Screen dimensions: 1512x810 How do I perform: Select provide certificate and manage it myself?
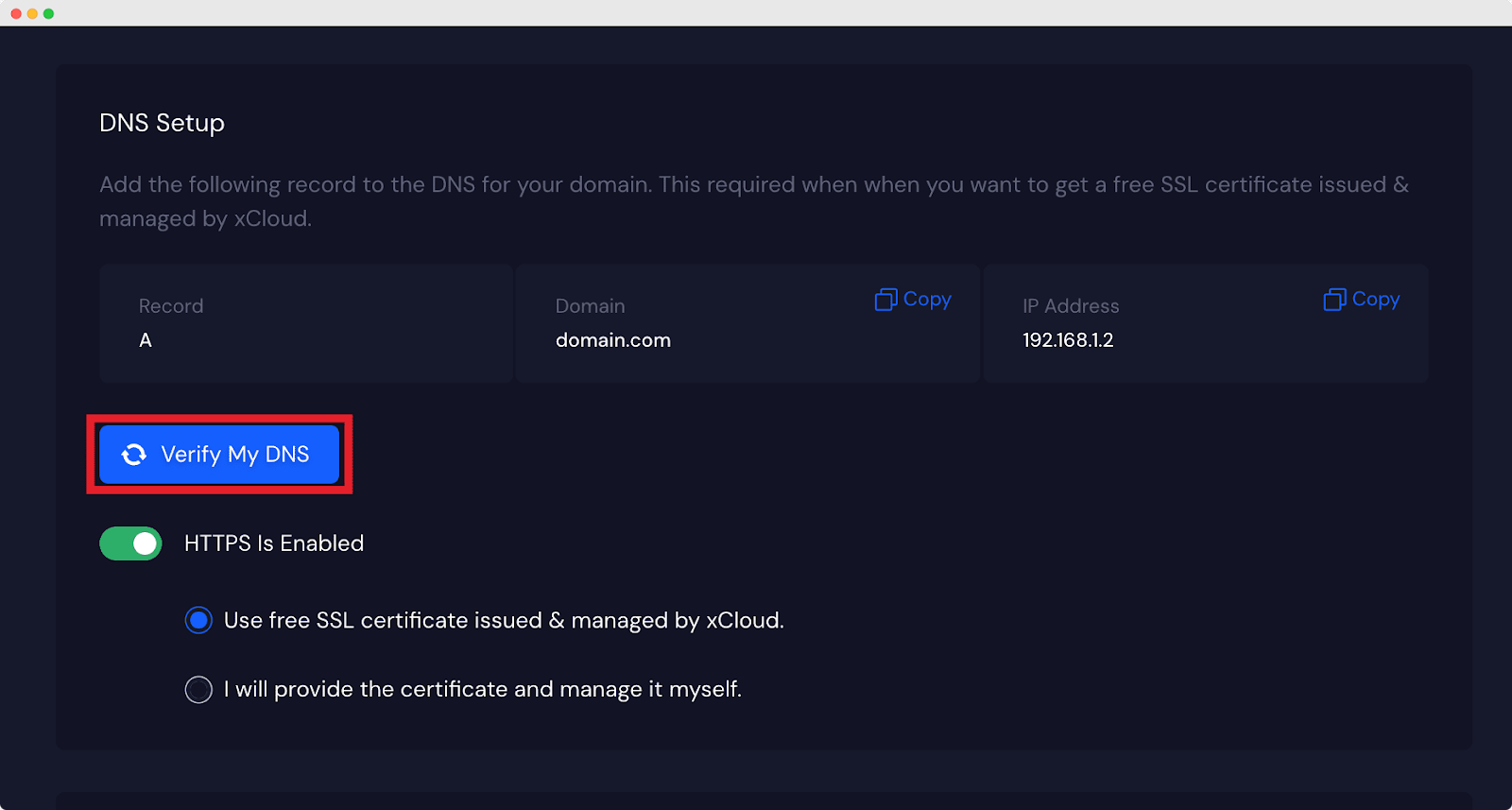(198, 689)
